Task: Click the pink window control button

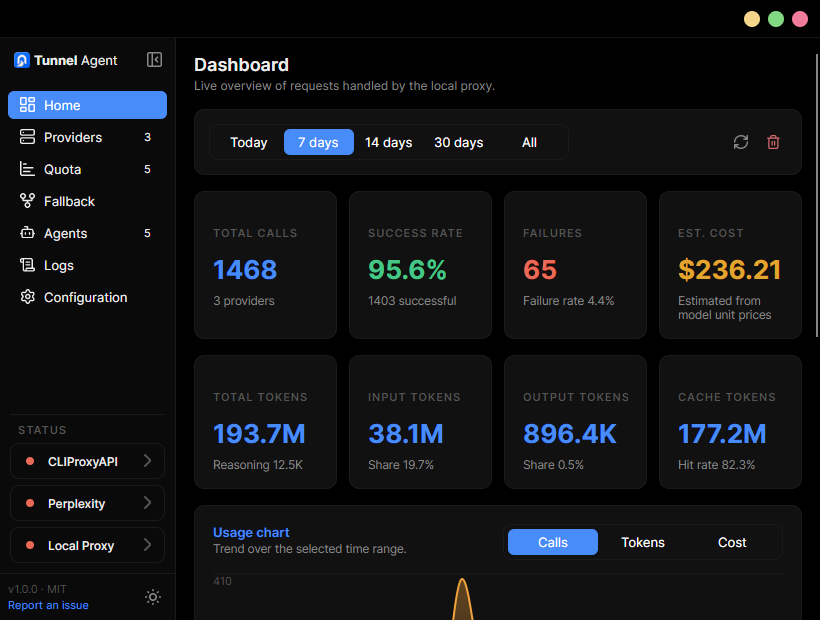Action: (800, 19)
